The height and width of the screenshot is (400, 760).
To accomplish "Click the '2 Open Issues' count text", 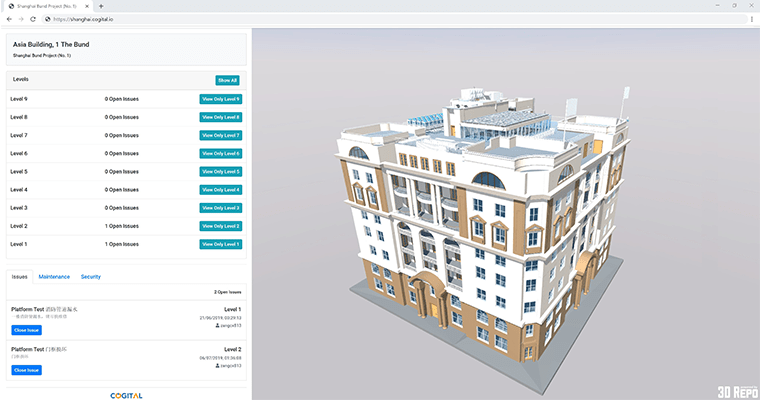I will (228, 292).
